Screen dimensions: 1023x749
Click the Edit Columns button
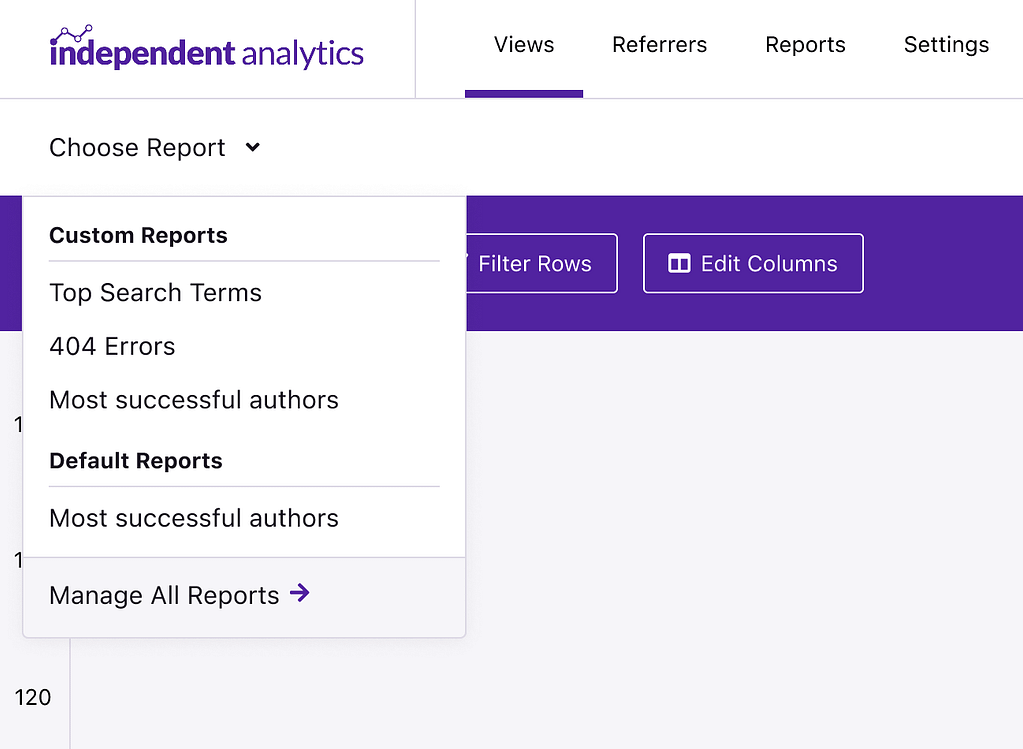point(753,264)
